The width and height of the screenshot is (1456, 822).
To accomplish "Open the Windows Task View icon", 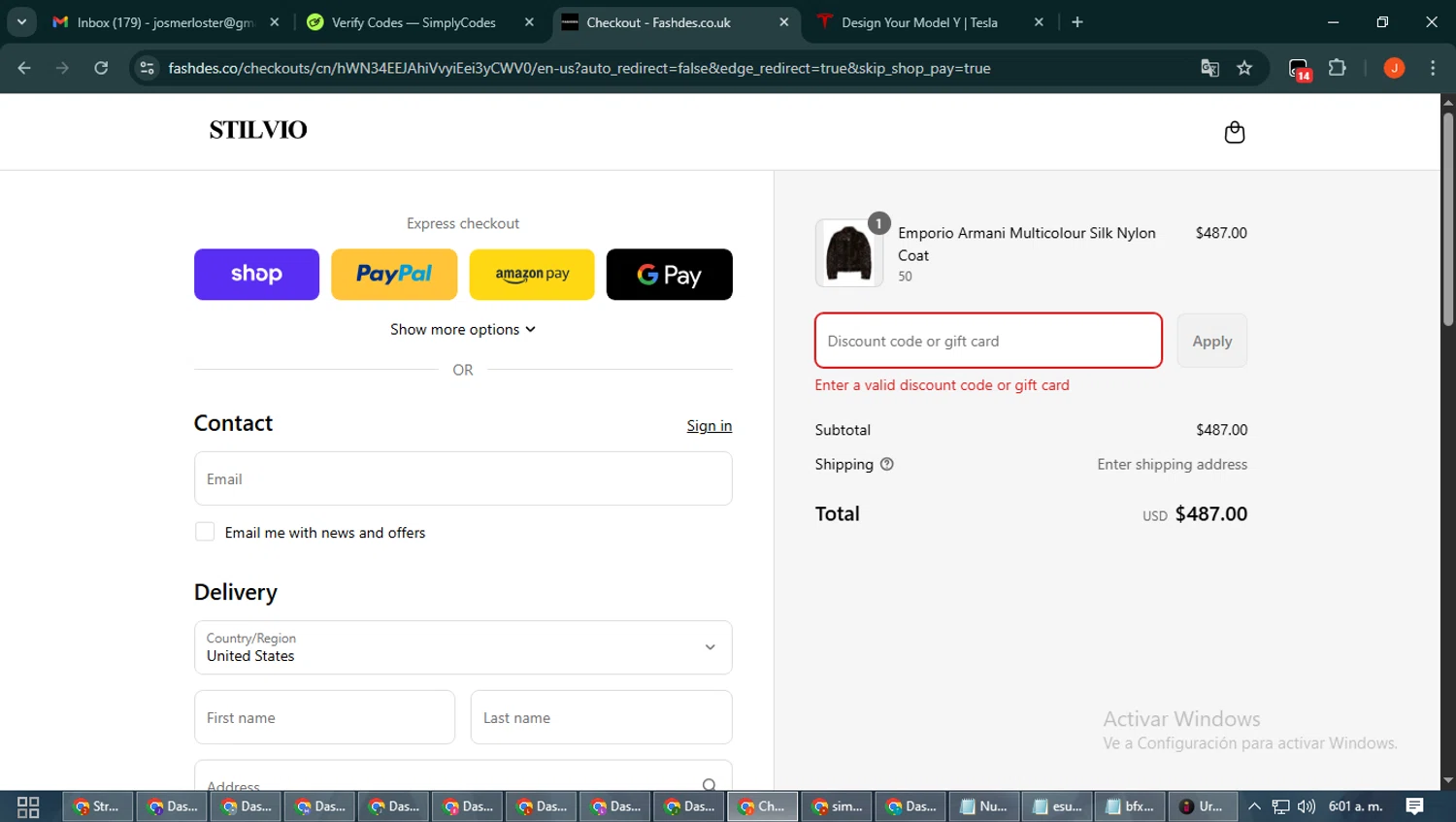I will 28,806.
